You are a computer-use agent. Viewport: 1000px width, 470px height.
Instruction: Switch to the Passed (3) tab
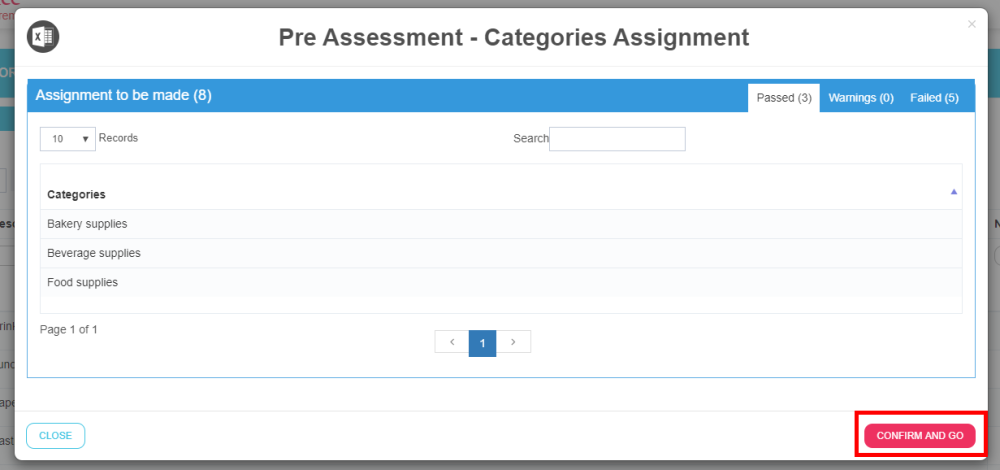click(x=784, y=98)
